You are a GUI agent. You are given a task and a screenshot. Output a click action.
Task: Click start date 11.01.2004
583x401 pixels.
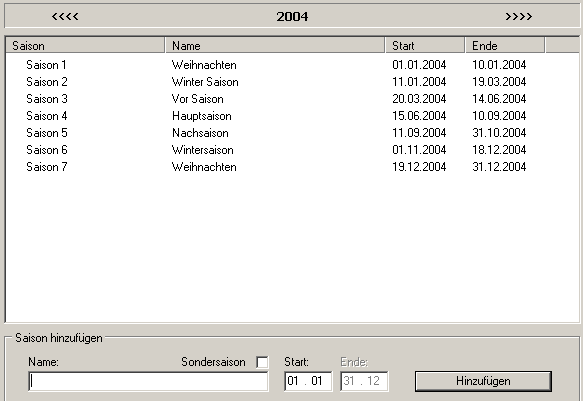419,82
